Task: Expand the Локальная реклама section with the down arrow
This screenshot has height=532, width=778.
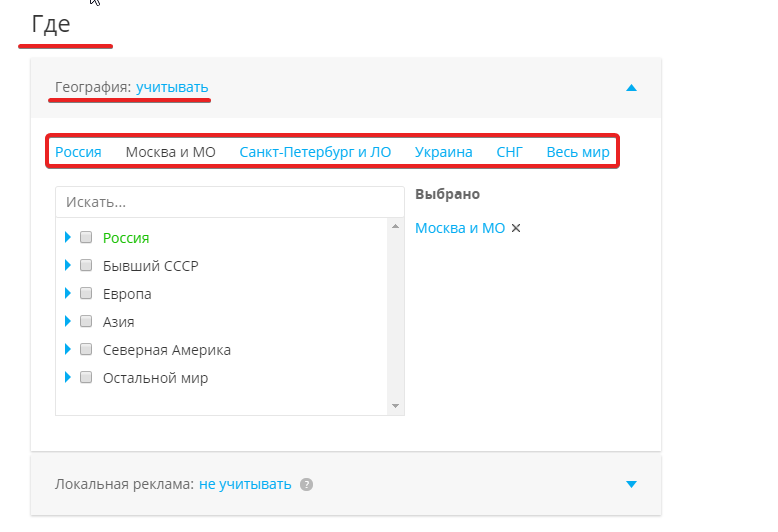Action: (x=631, y=484)
